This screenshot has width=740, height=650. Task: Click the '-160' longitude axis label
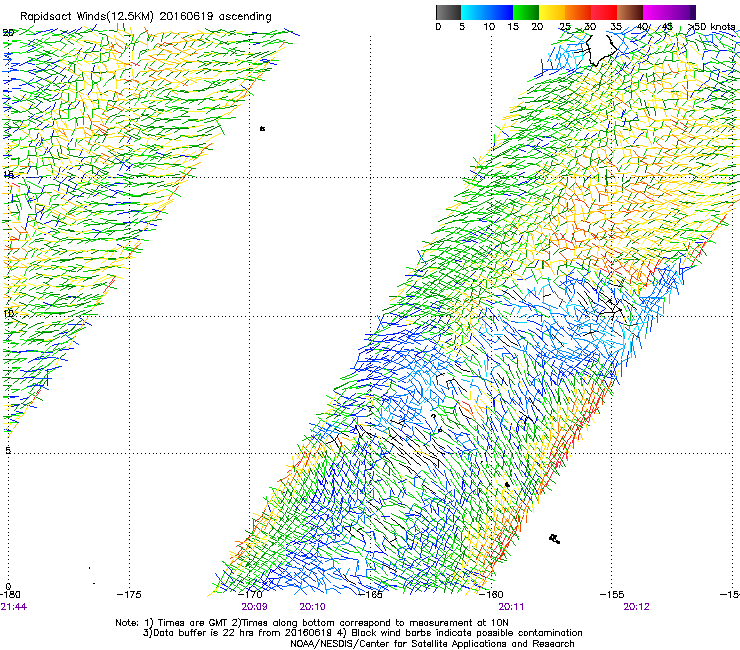[x=491, y=594]
